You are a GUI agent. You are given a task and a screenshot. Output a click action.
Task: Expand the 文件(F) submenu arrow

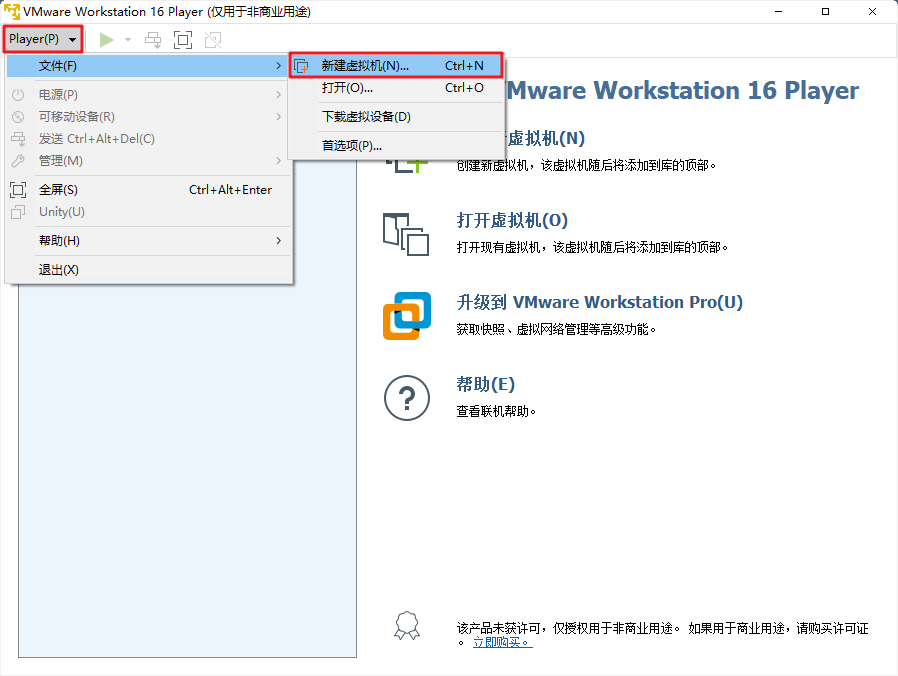tap(278, 66)
